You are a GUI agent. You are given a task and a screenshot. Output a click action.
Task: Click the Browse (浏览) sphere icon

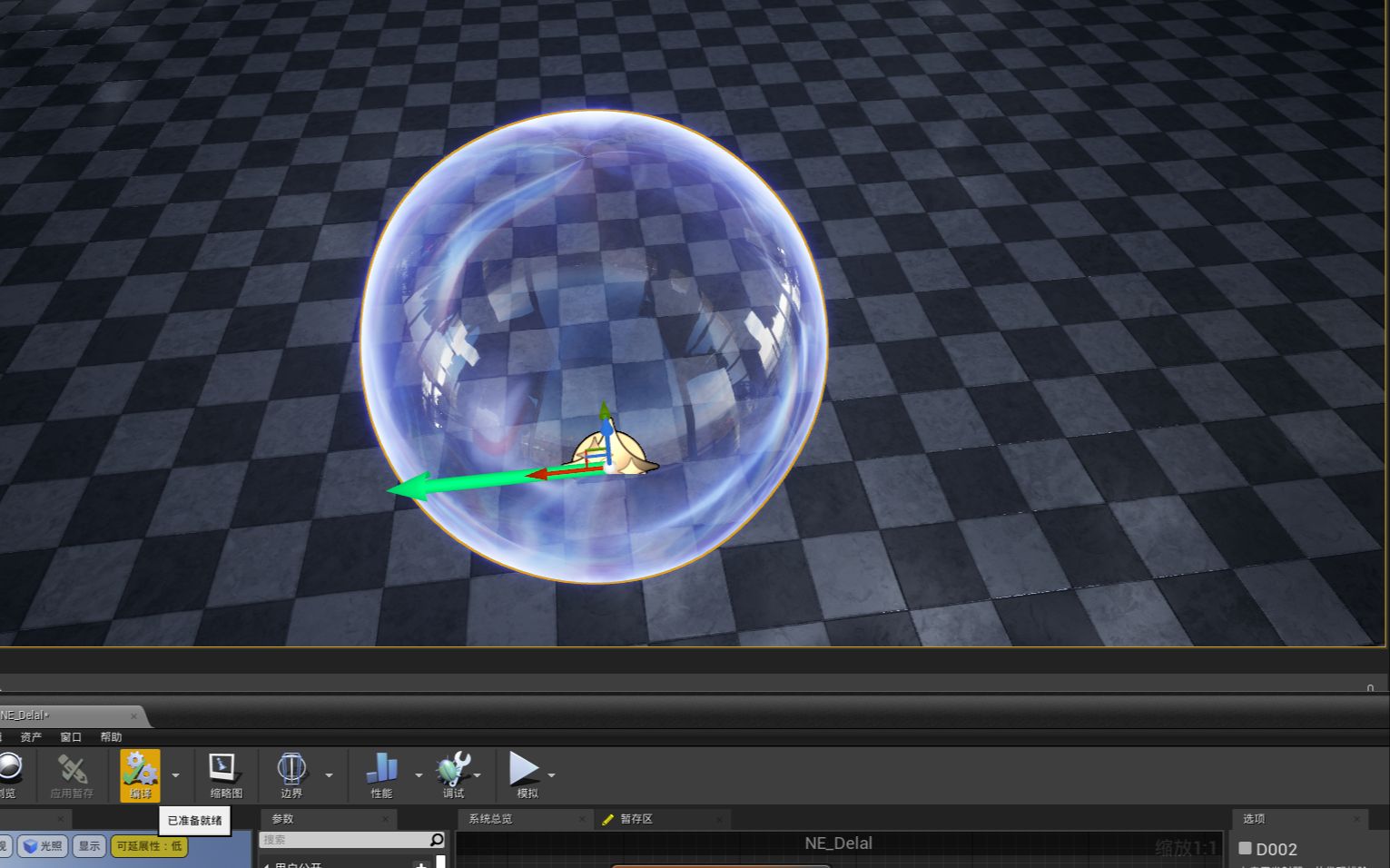9,768
